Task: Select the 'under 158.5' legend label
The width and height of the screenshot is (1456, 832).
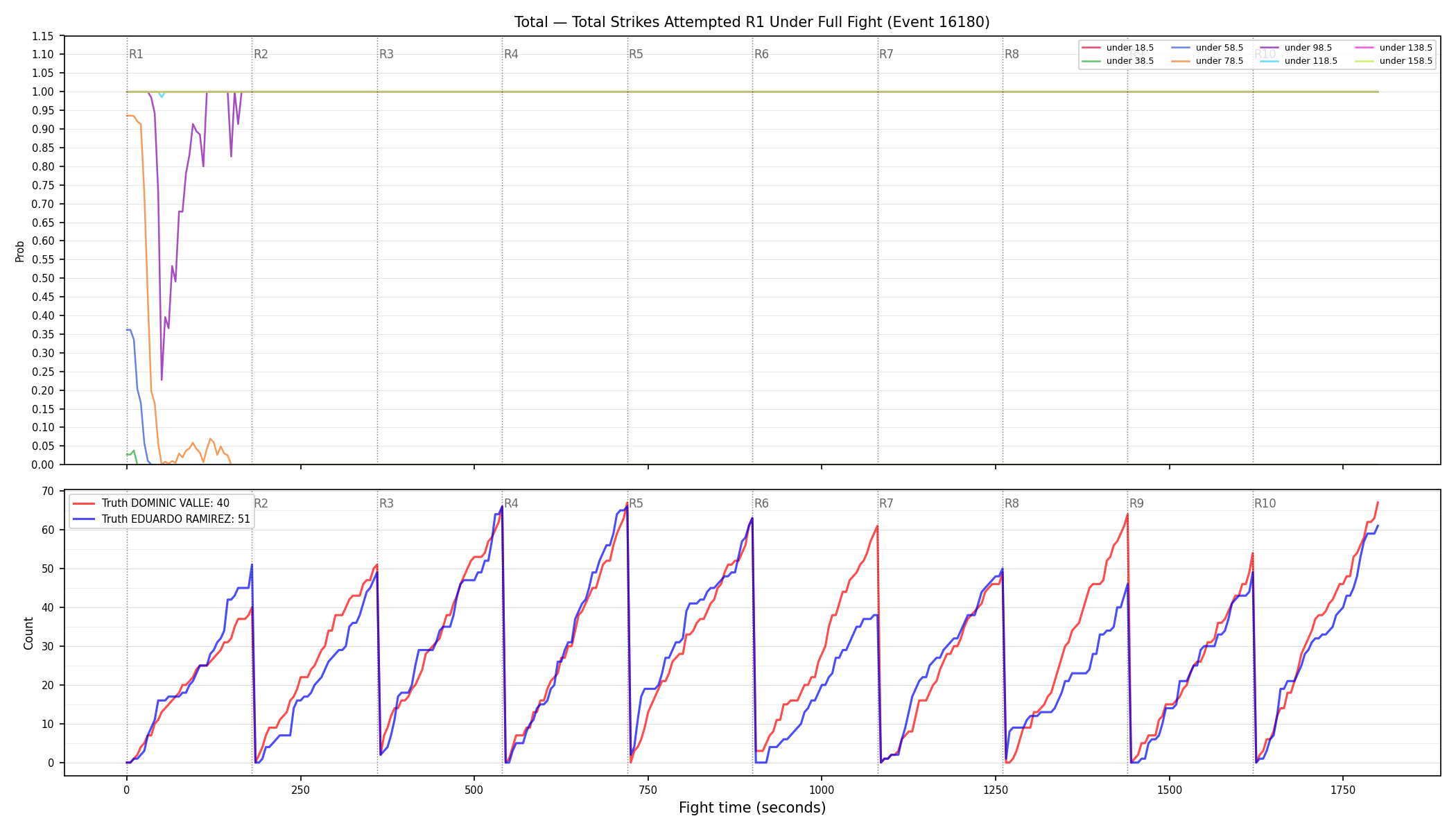Action: coord(1406,61)
